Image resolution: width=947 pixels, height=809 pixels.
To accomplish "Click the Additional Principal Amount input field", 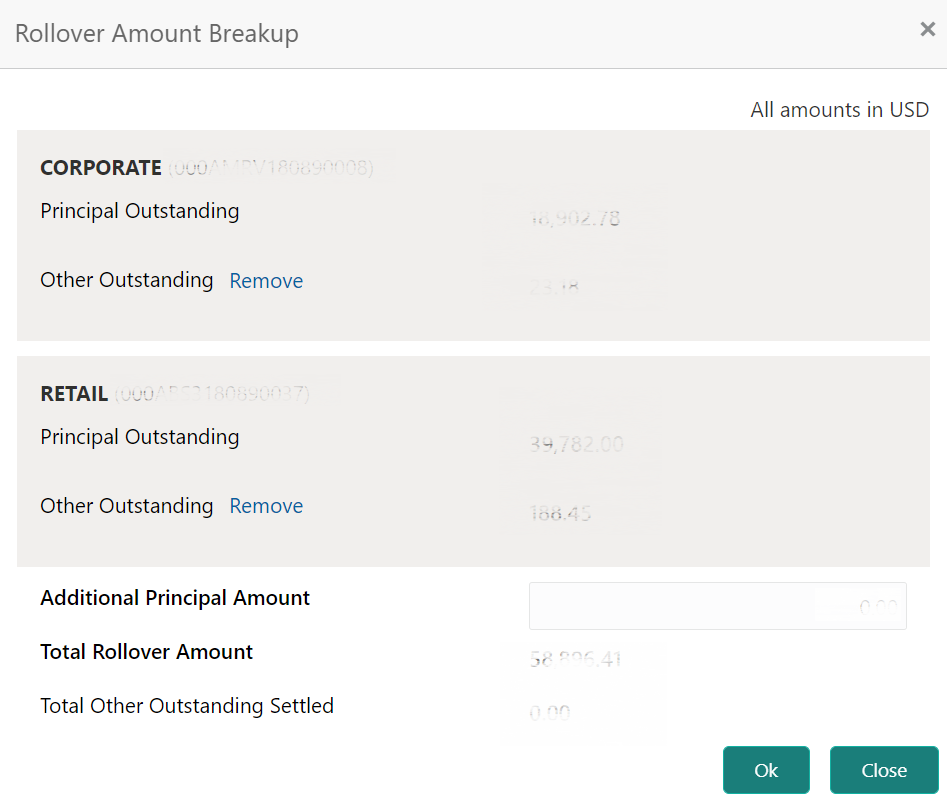I will (717, 606).
